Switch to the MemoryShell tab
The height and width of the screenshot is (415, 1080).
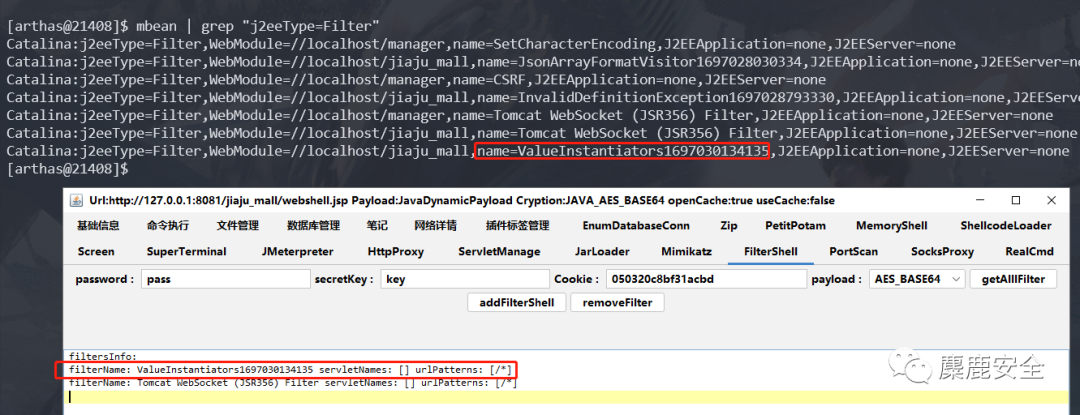point(891,226)
